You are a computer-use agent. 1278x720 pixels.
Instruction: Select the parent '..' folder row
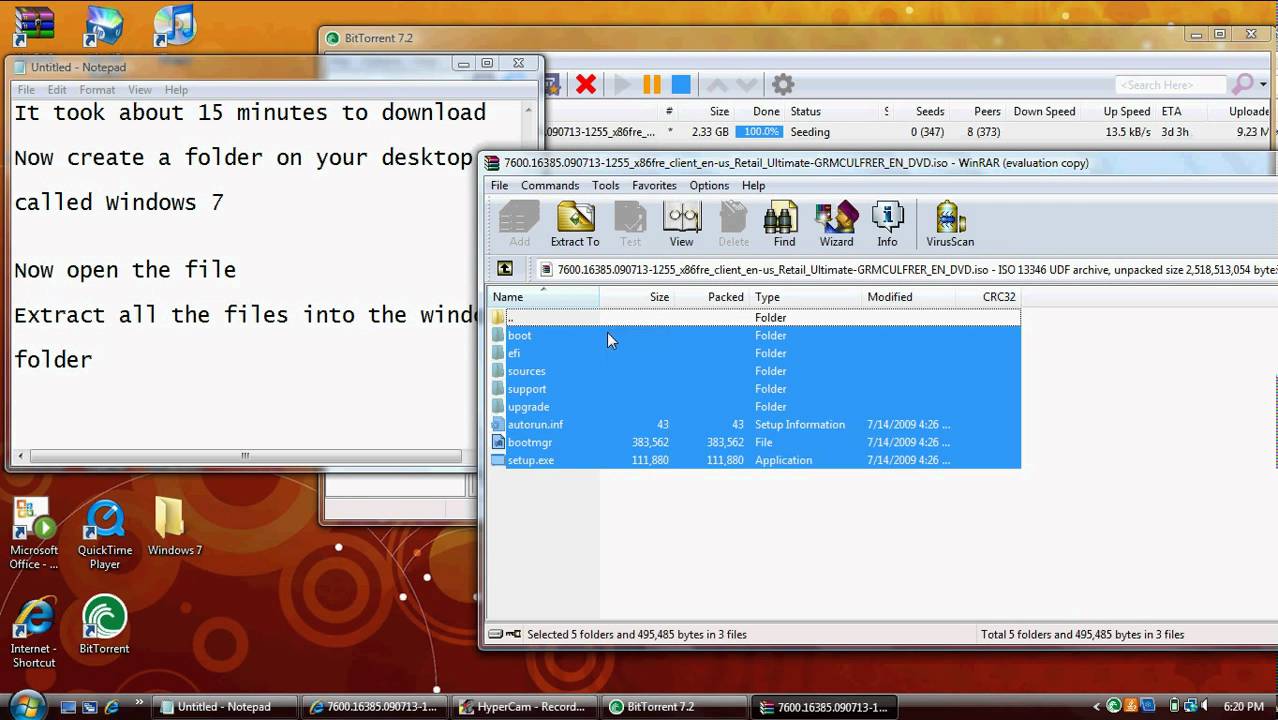click(755, 318)
